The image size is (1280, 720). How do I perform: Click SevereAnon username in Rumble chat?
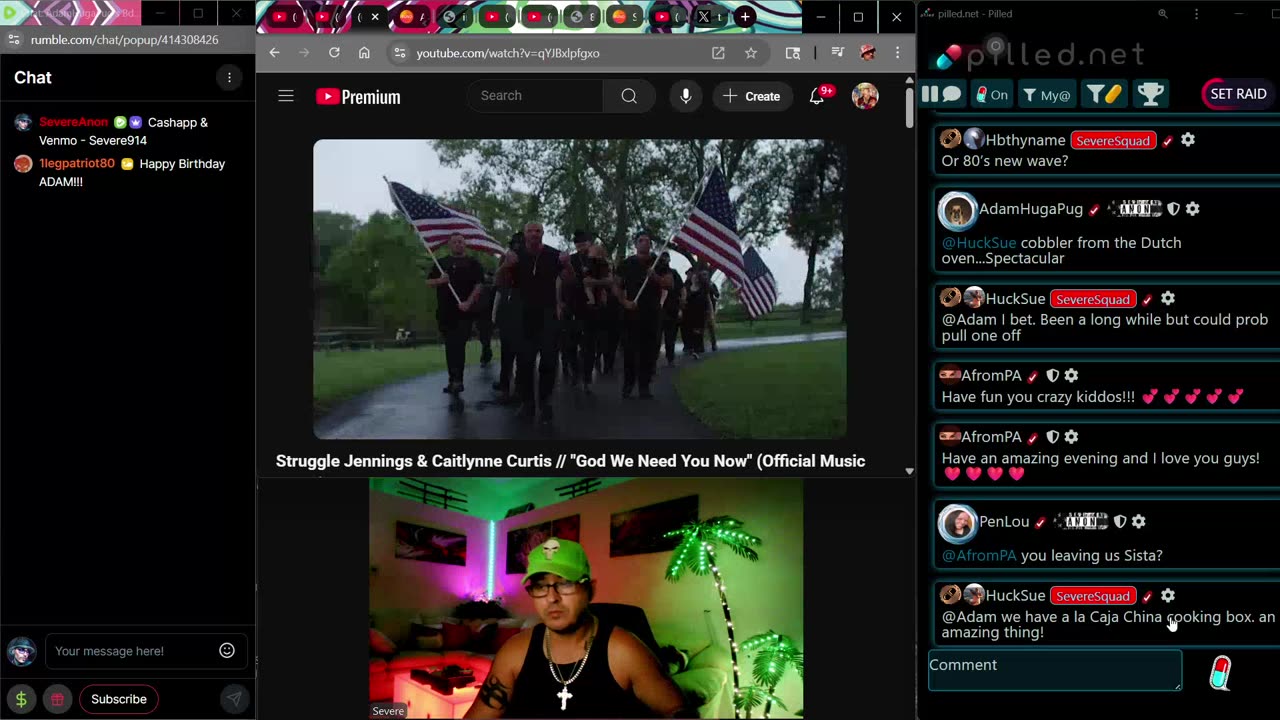coord(73,122)
